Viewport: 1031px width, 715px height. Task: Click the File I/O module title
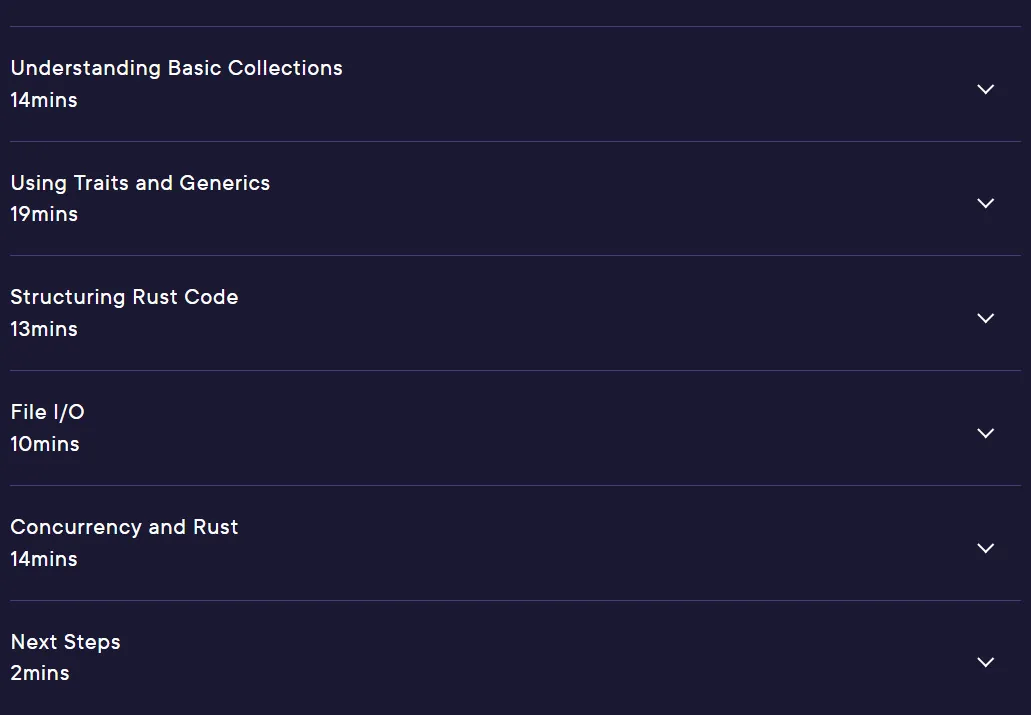pyautogui.click(x=47, y=412)
